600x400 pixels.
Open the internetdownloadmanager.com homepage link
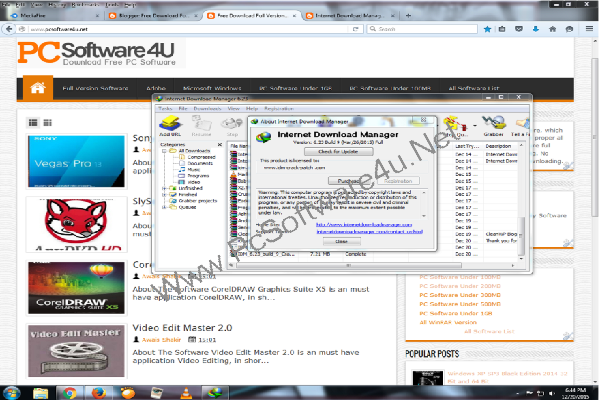click(x=364, y=224)
